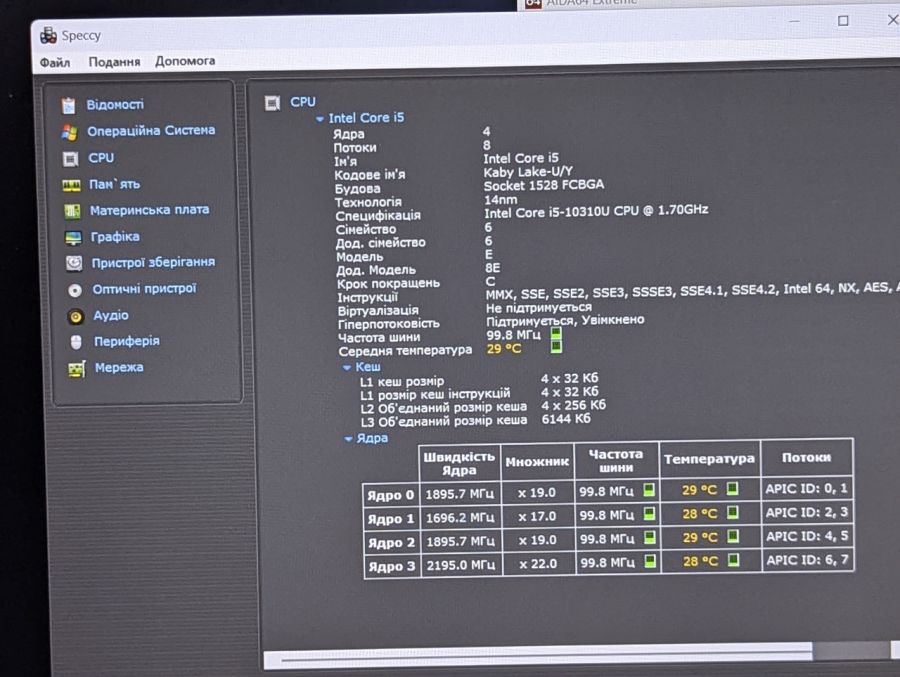Go to Графіка section

[115, 237]
